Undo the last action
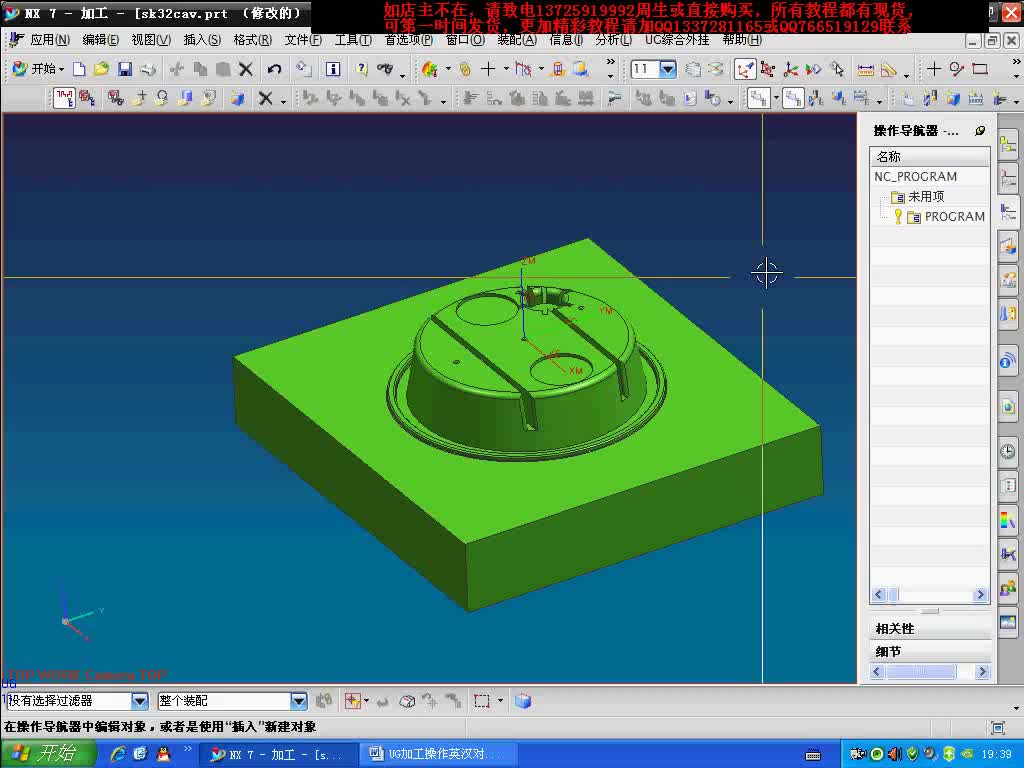1024x768 pixels. 274,69
